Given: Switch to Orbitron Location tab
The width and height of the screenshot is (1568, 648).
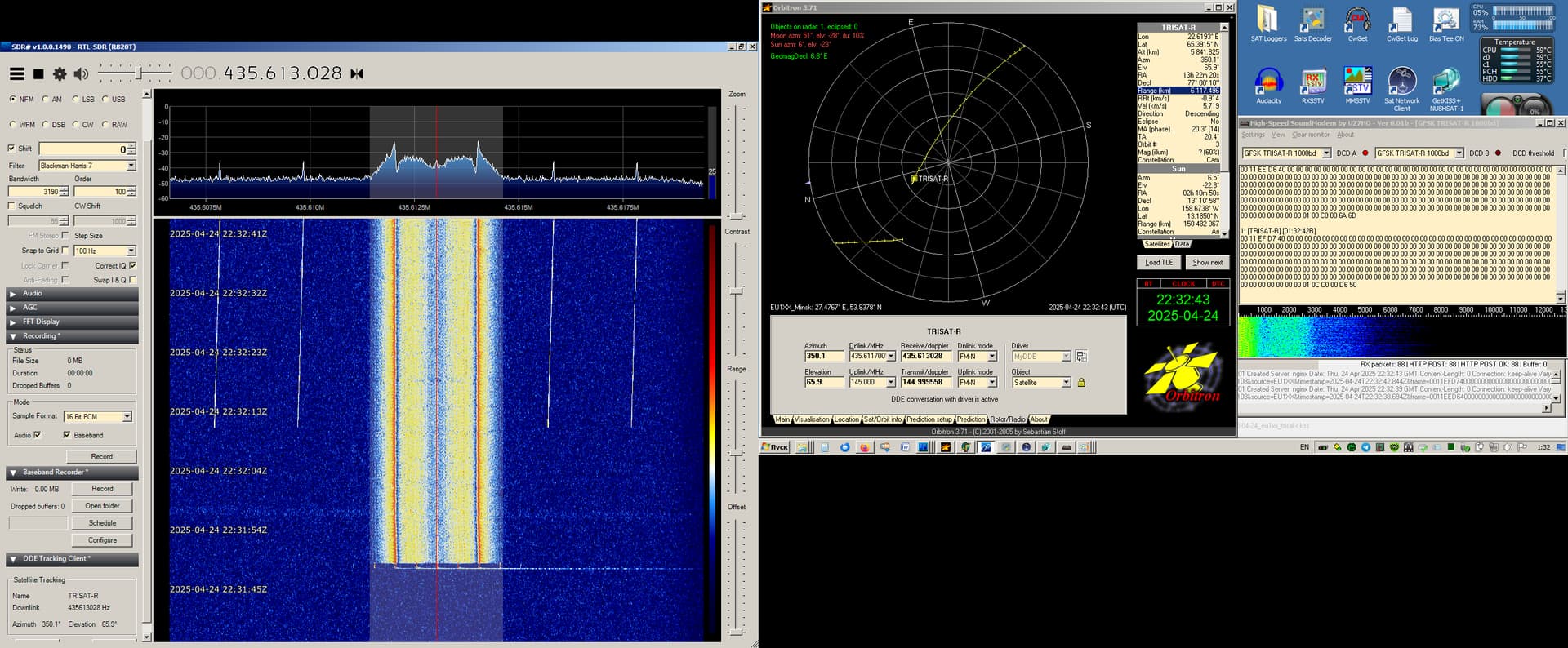Looking at the screenshot, I should 846,419.
